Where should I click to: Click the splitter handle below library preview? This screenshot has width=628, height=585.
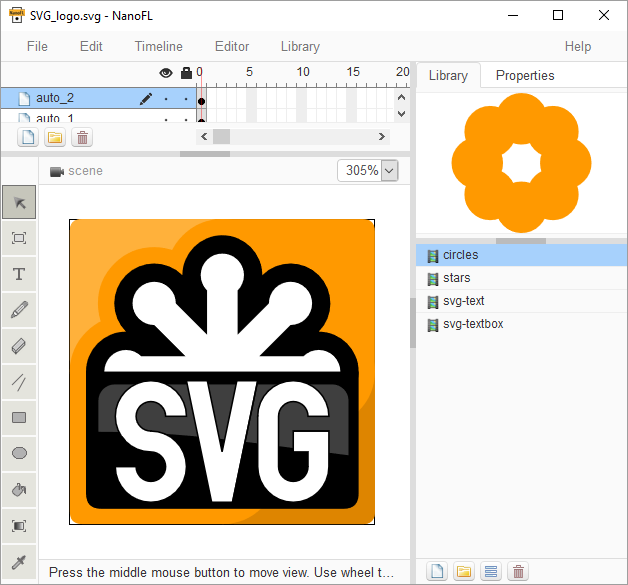pos(521,241)
